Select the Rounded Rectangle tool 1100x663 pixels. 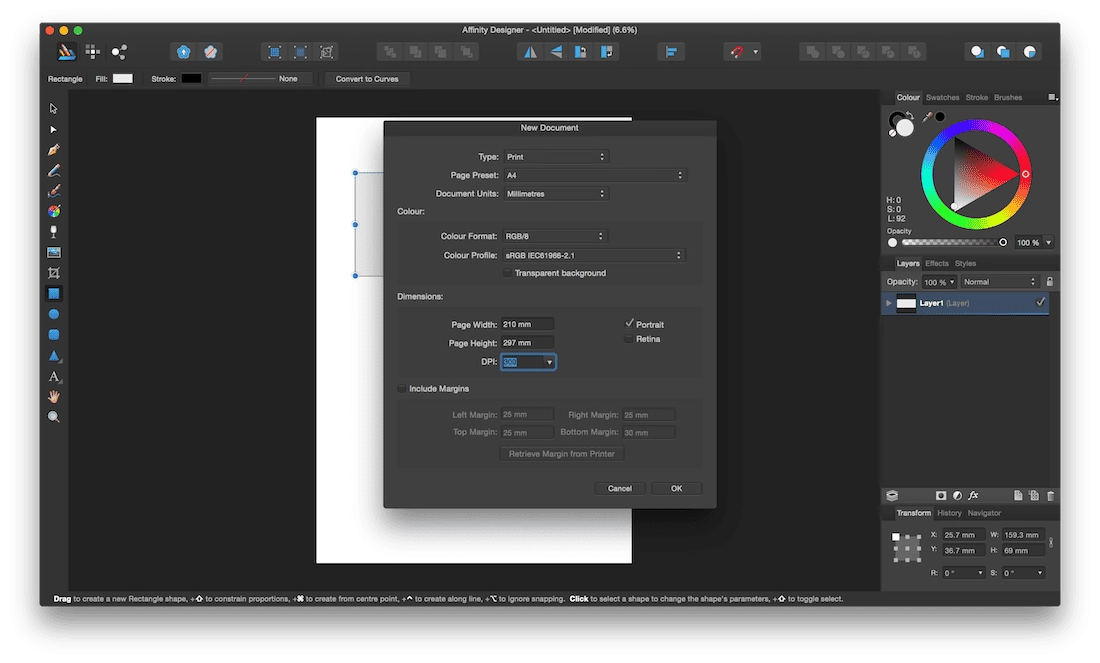[x=53, y=335]
